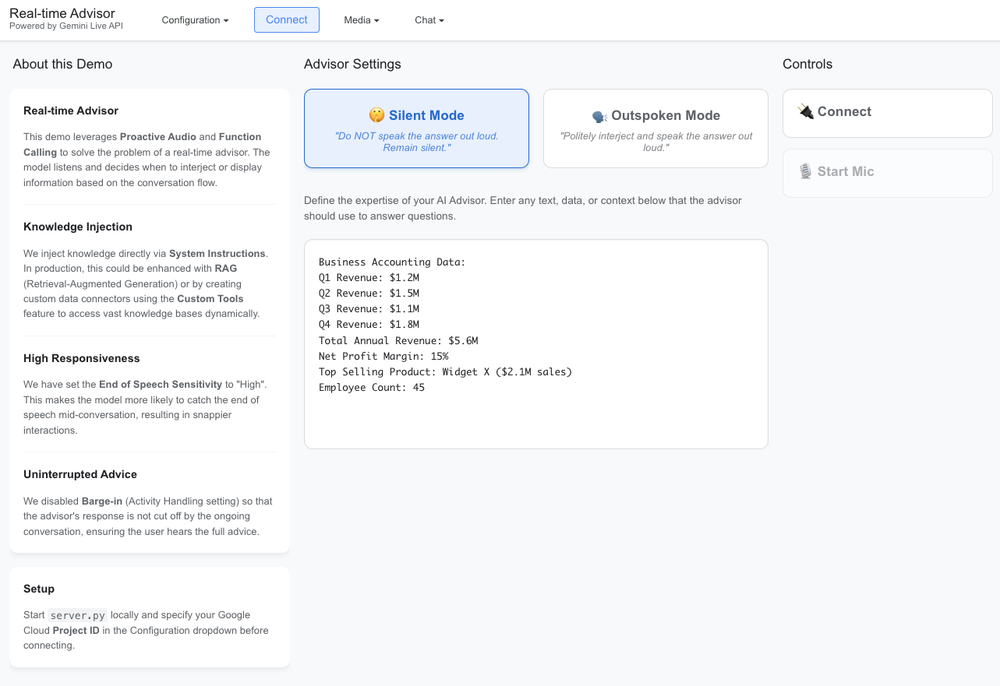Focus the advisor knowledge text area
This screenshot has height=686, width=1000.
pos(535,420)
